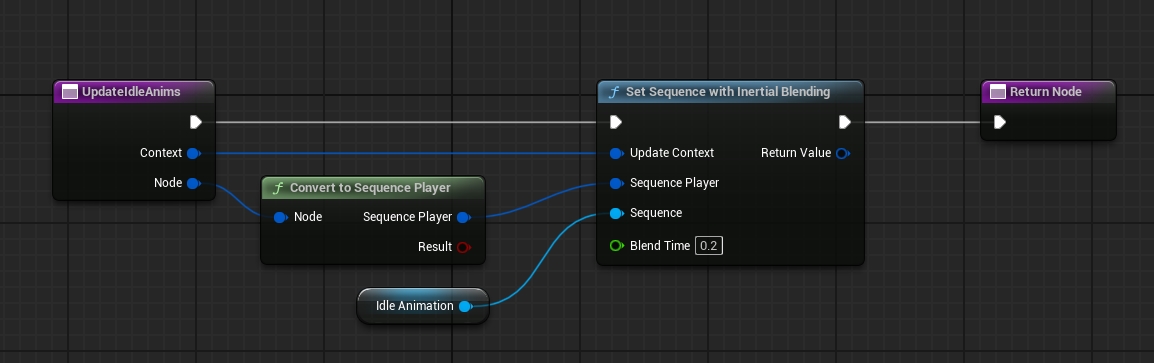Click the Return Node execution input pin
Screen dimensions: 1154x363
coord(999,122)
